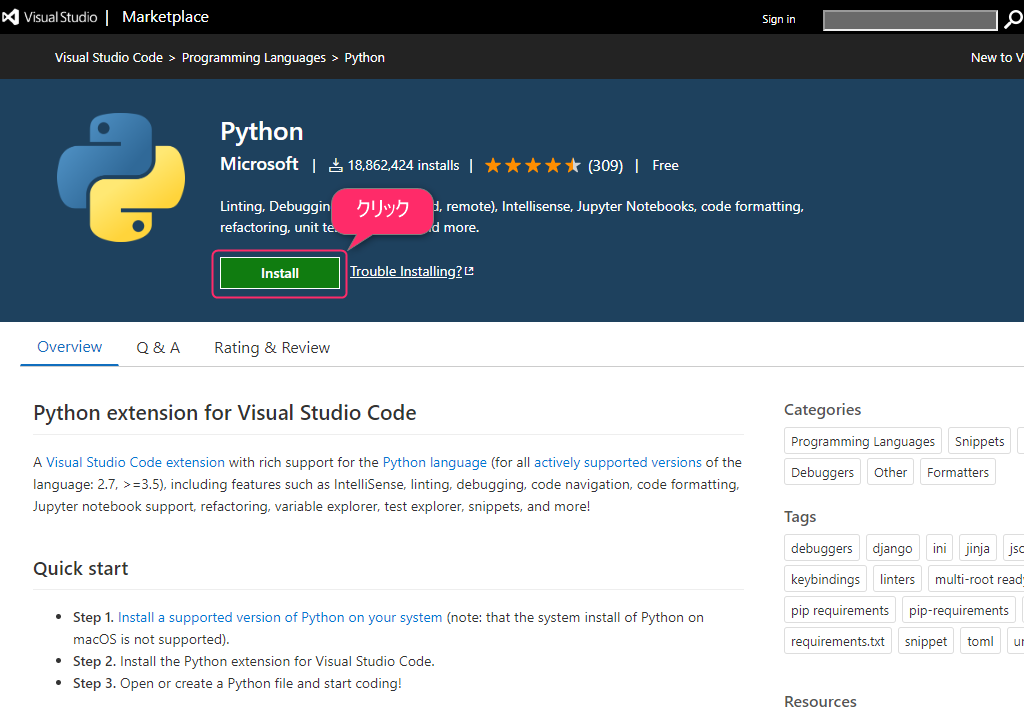Click the pip-requirements tag
This screenshot has height=719, width=1024.
click(959, 611)
